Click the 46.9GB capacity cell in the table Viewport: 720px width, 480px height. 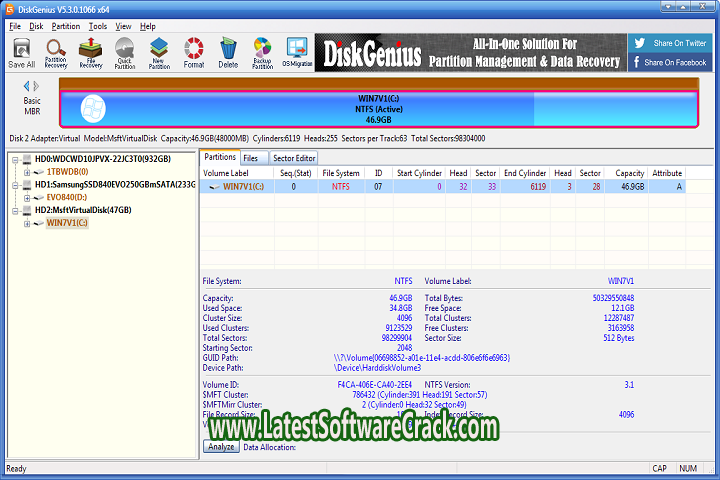(x=626, y=186)
